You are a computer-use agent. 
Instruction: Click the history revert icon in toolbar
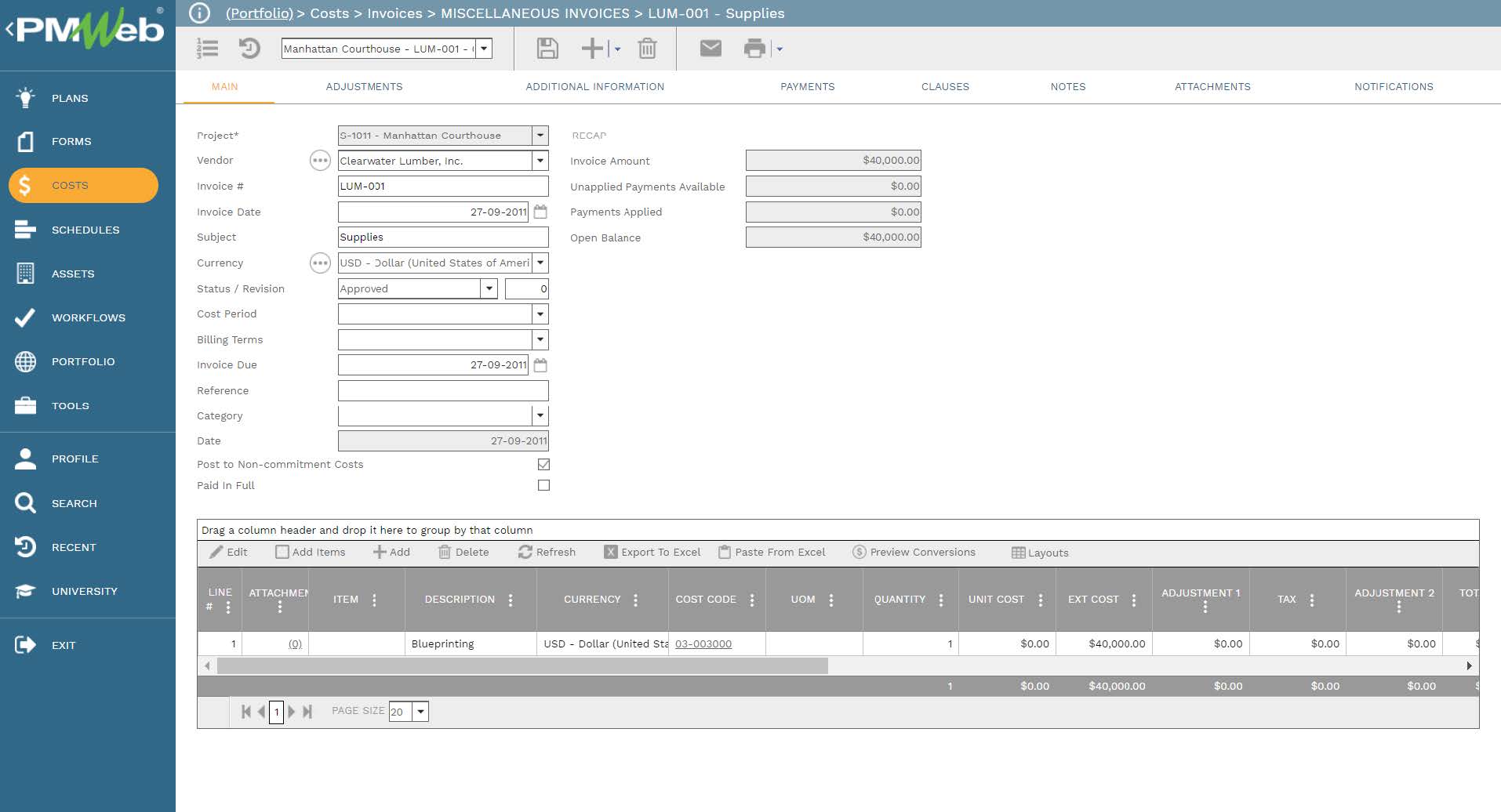pyautogui.click(x=249, y=49)
